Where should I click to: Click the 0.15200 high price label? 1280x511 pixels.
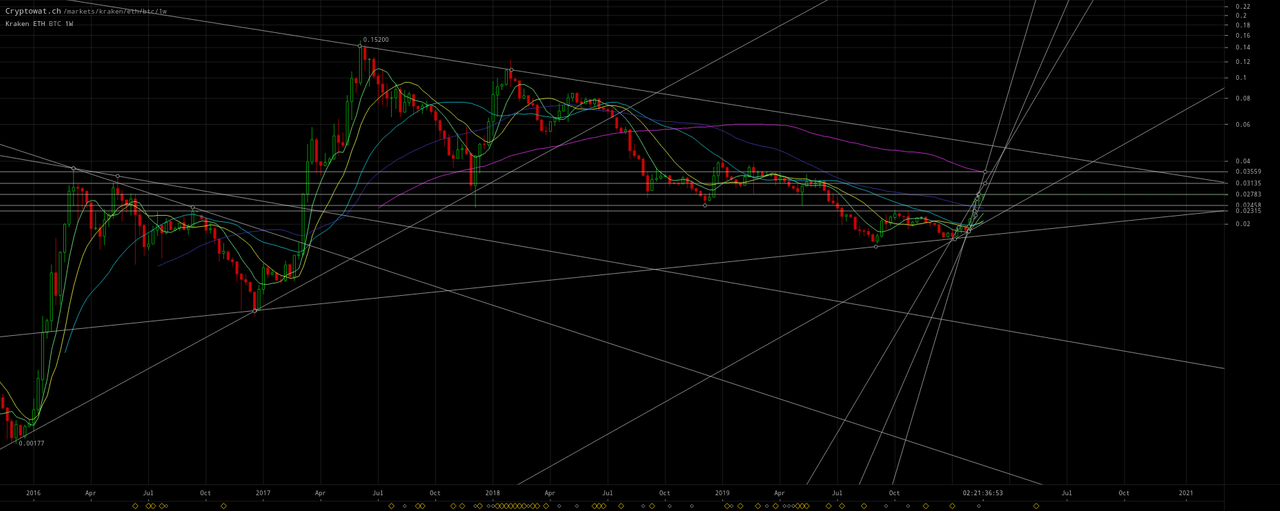click(x=376, y=40)
